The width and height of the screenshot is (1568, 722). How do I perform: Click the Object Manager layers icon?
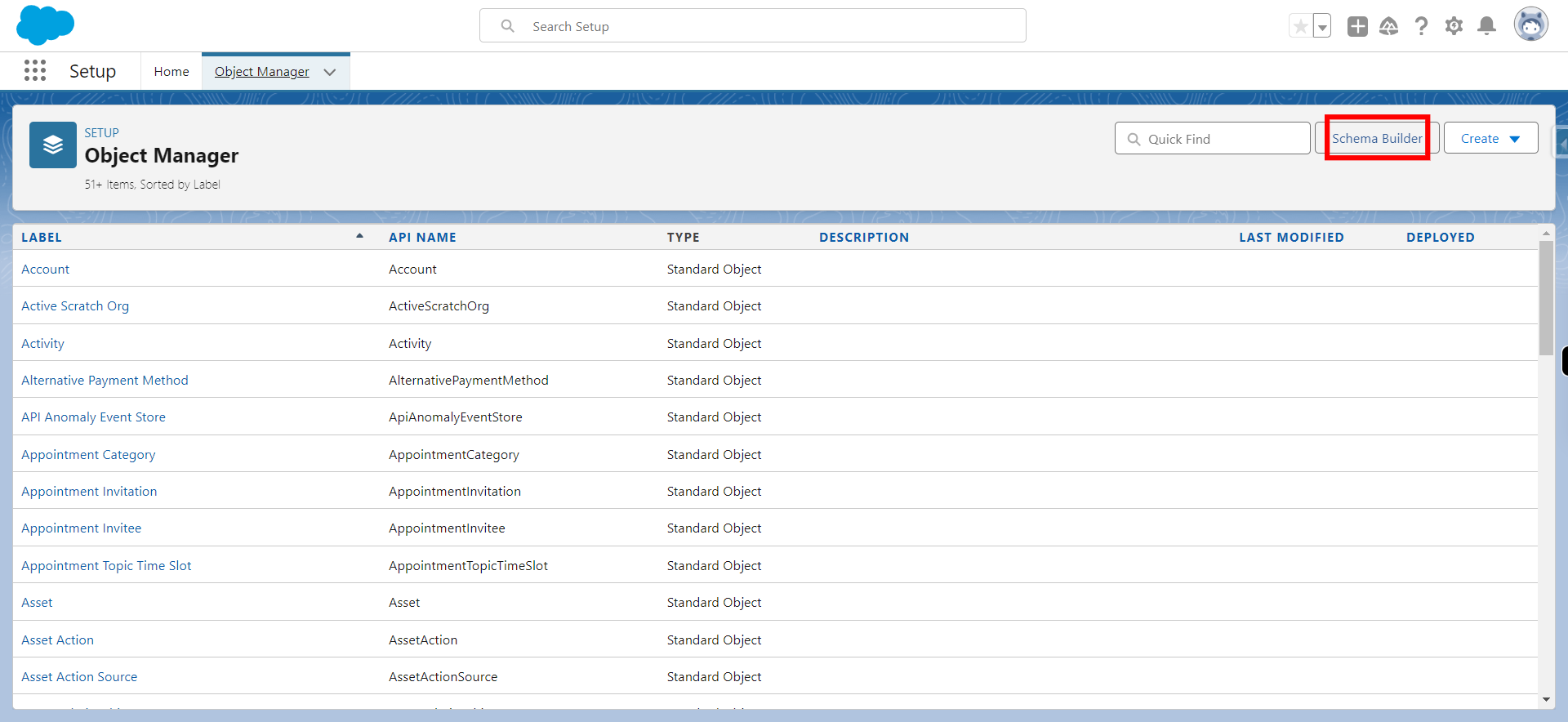pyautogui.click(x=53, y=145)
